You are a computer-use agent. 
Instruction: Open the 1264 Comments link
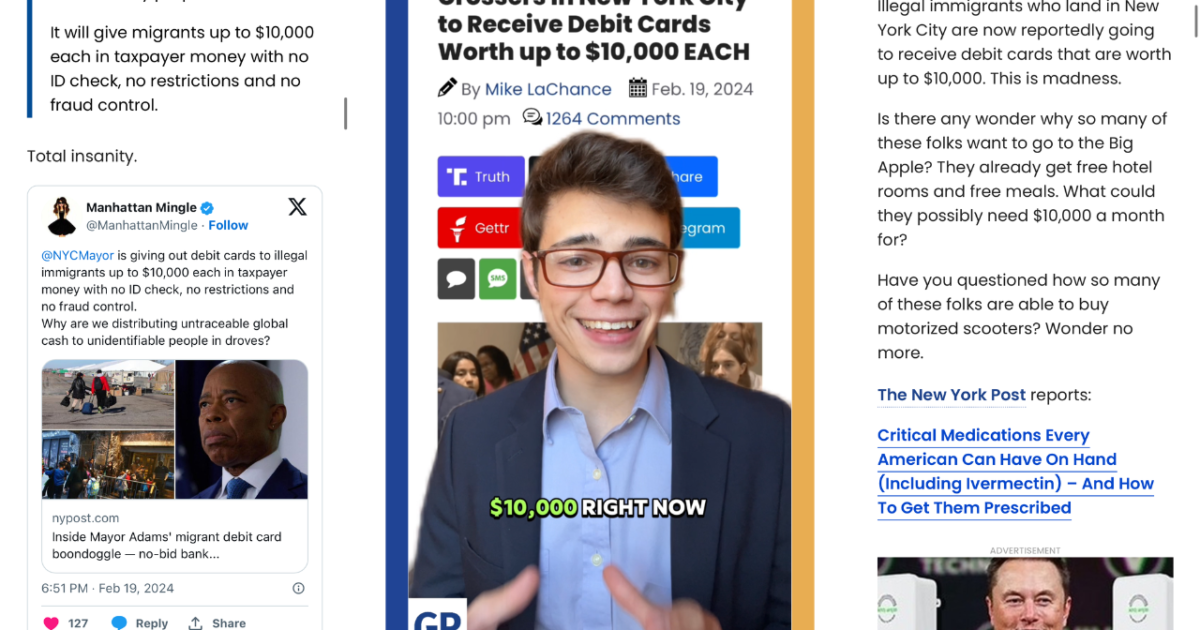613,118
